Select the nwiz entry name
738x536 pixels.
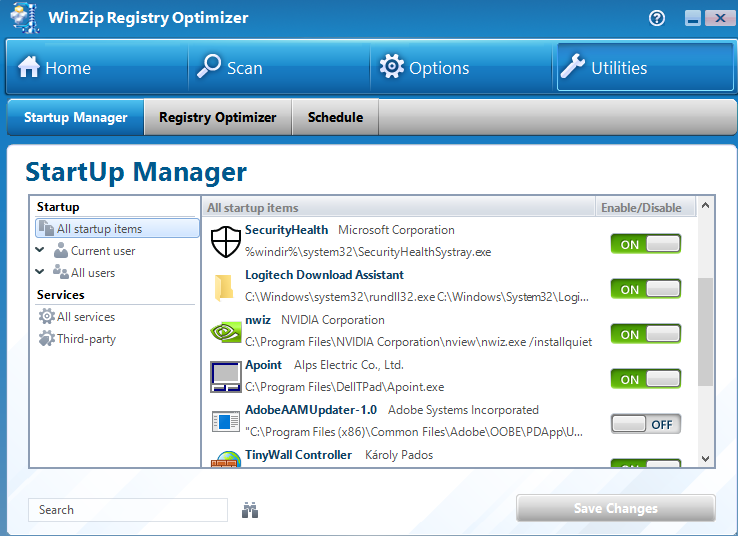[x=258, y=320]
